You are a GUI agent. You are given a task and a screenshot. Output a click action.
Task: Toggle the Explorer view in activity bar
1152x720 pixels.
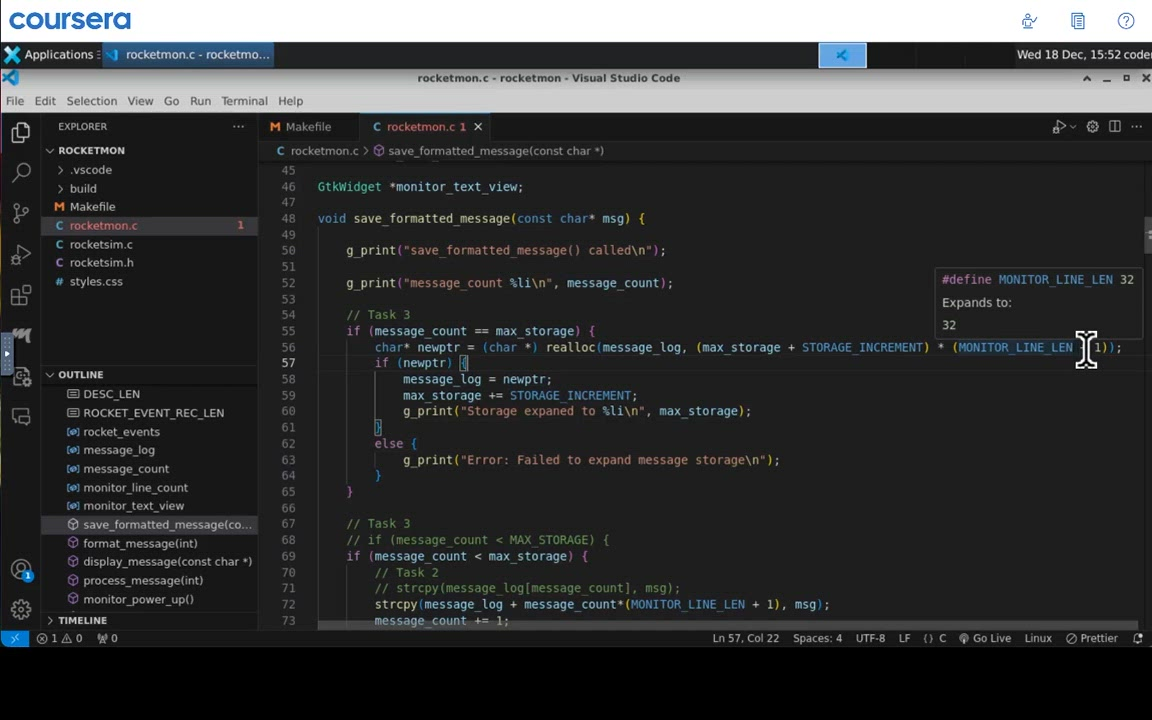click(21, 132)
